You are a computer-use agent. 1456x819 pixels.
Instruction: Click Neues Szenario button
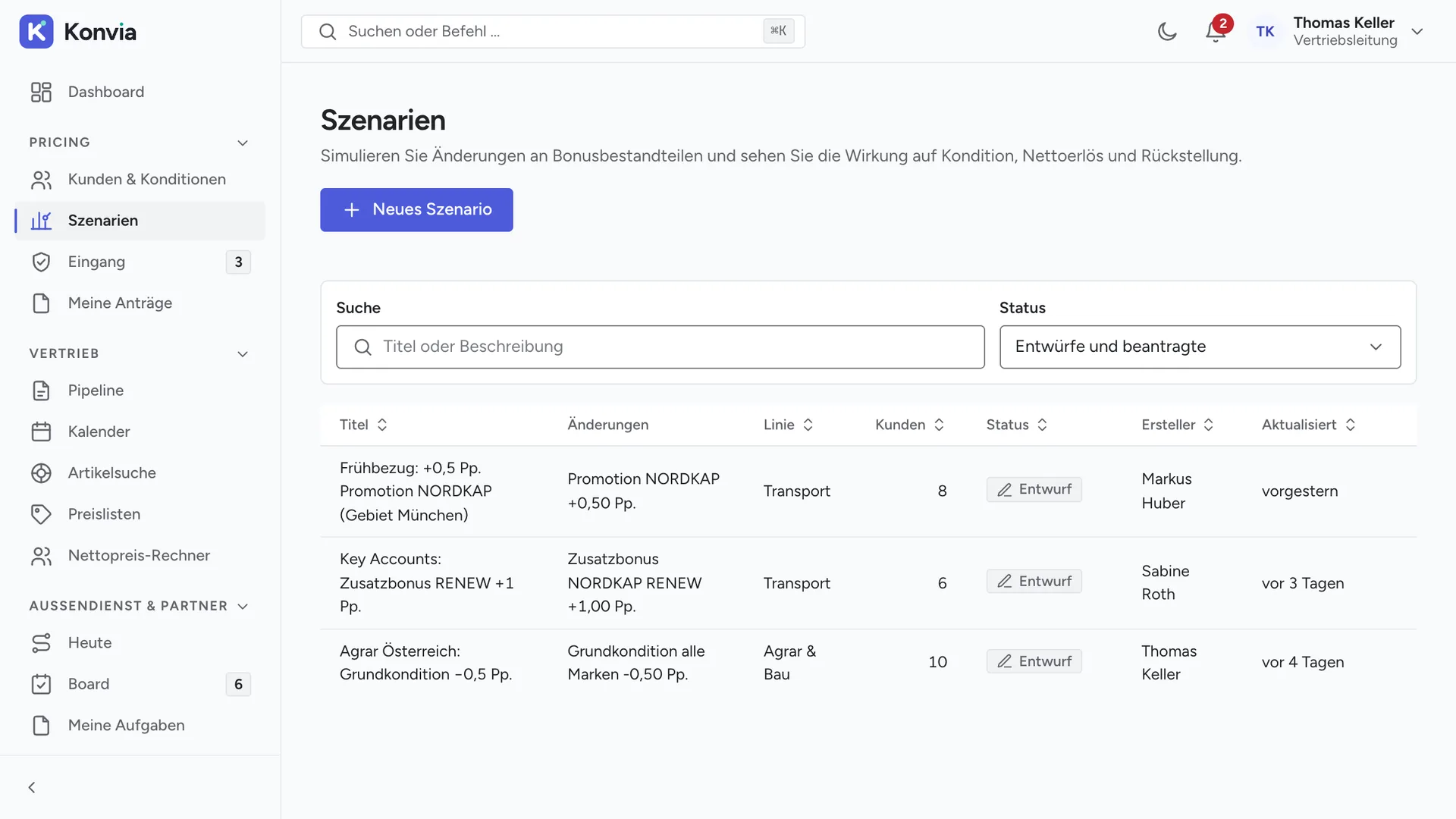coord(416,209)
